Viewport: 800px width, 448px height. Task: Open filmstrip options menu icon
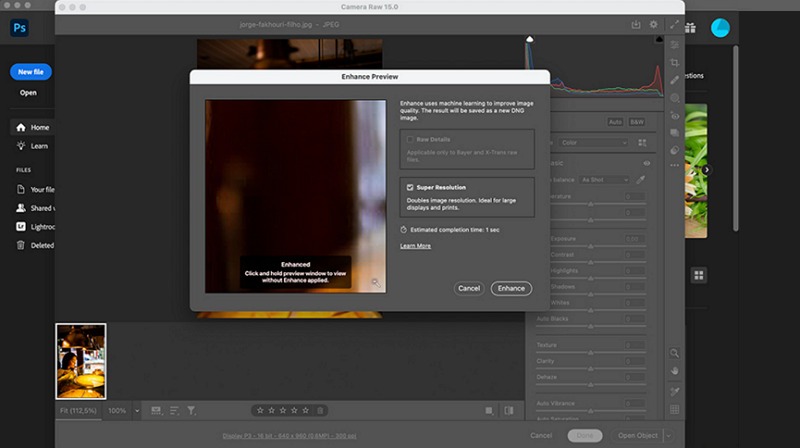[x=156, y=411]
